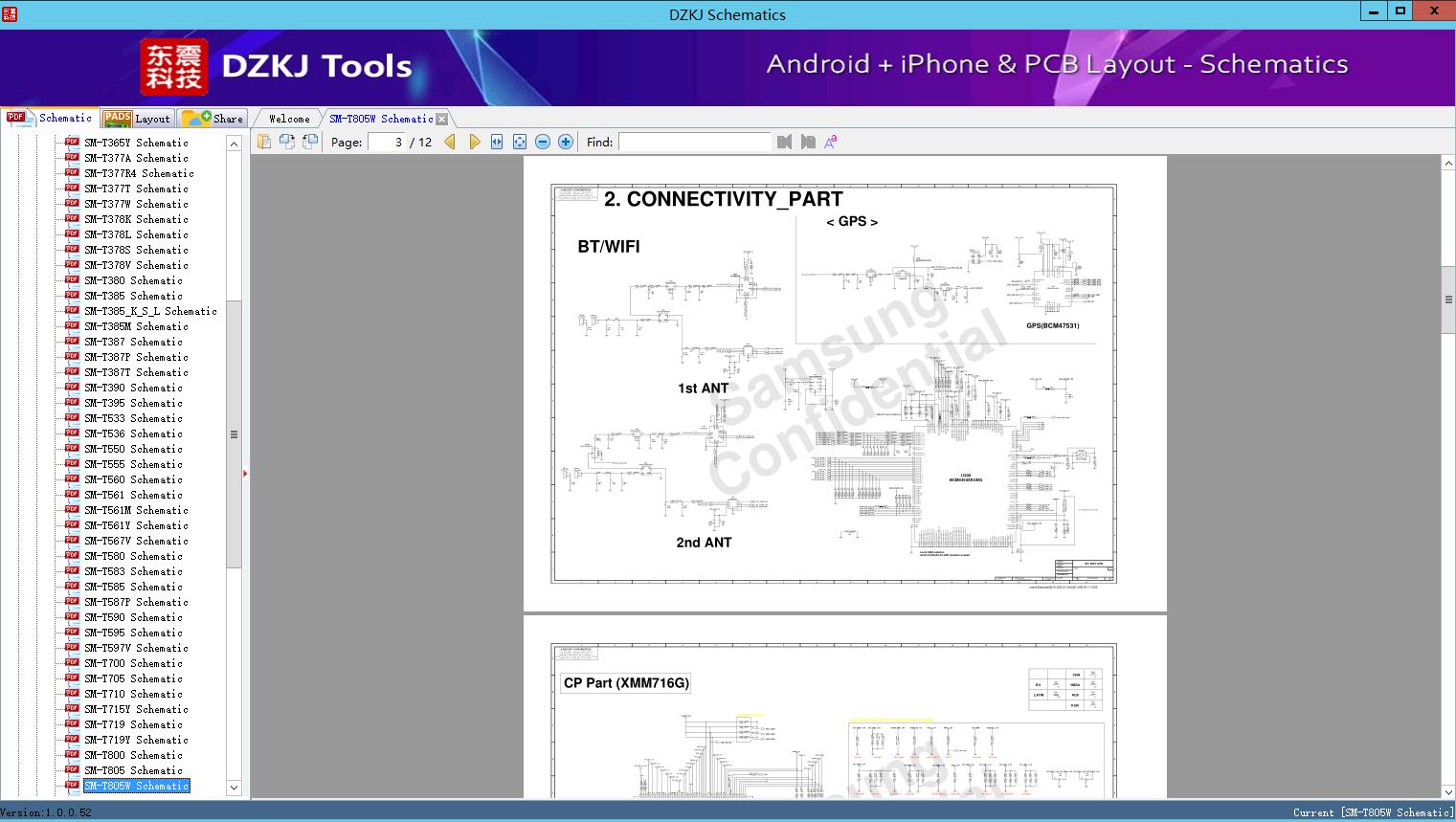1456x822 pixels.
Task: Go to the next page
Action: (474, 142)
